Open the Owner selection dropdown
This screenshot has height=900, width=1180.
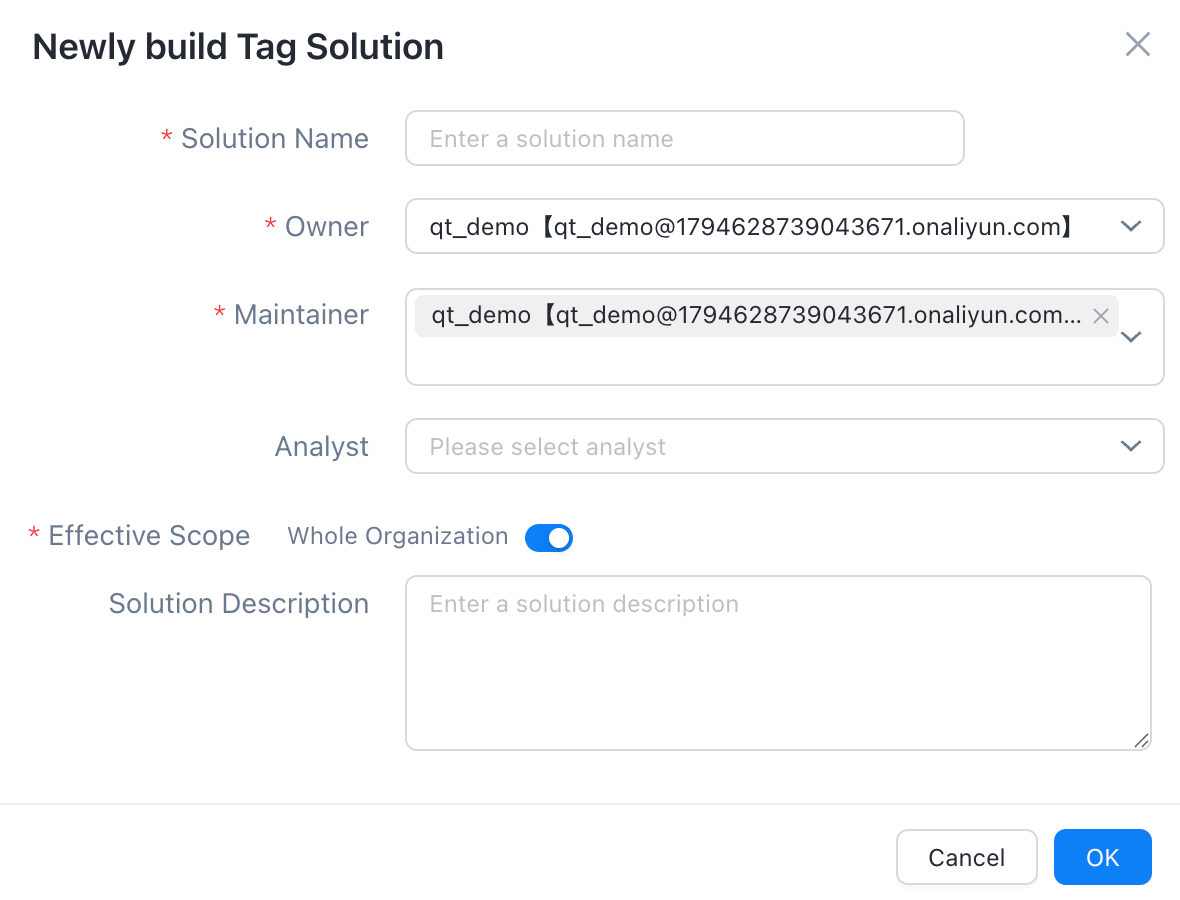coord(784,227)
